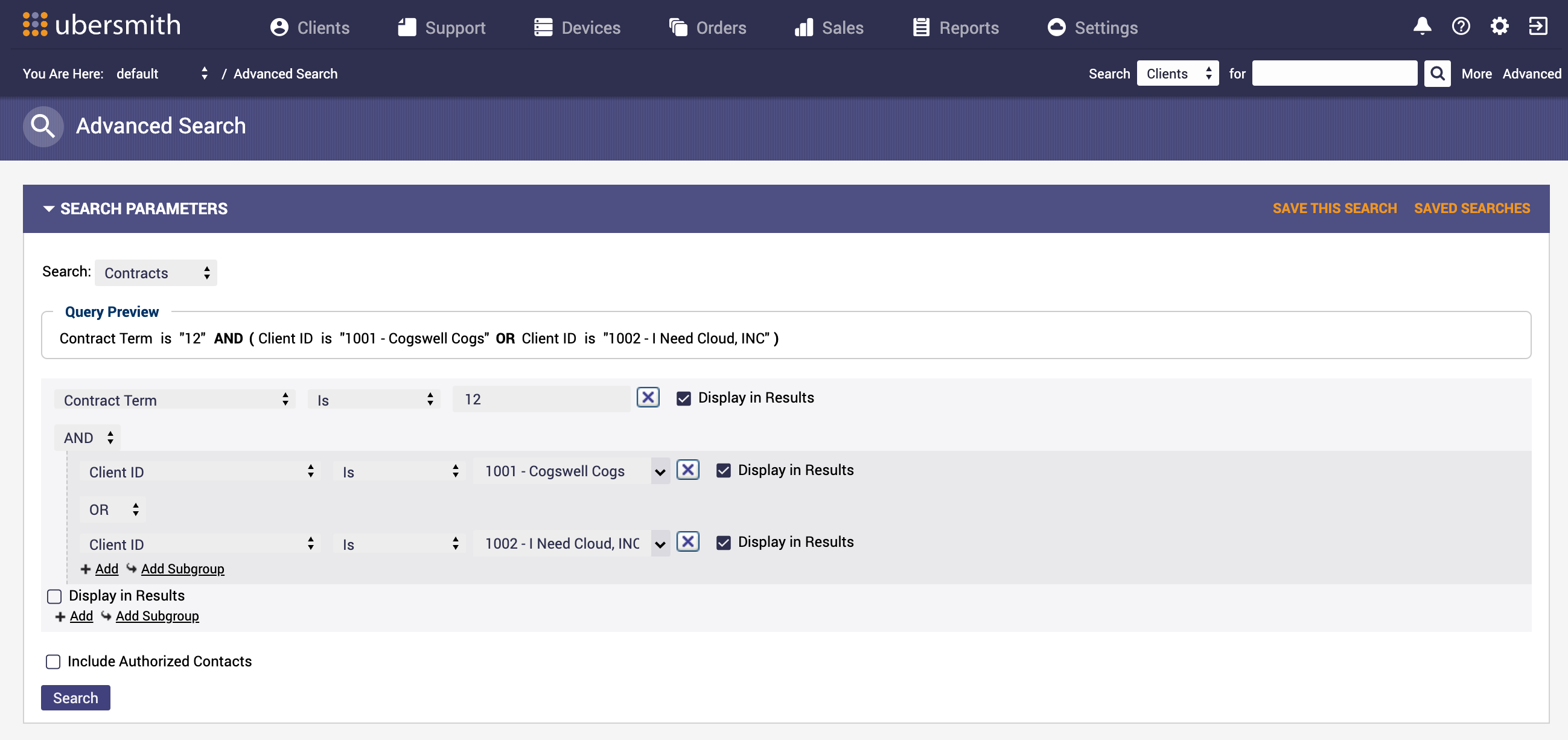Click the logout exit icon

1538,26
